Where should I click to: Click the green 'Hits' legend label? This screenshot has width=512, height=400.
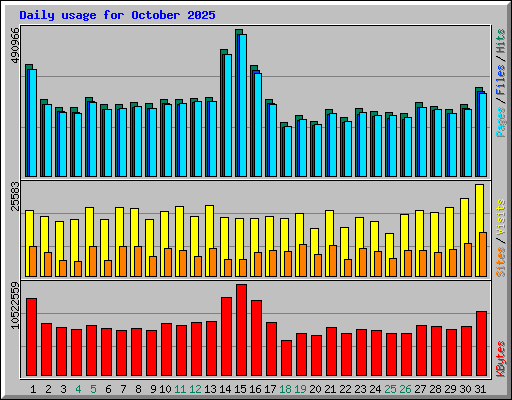click(501, 41)
